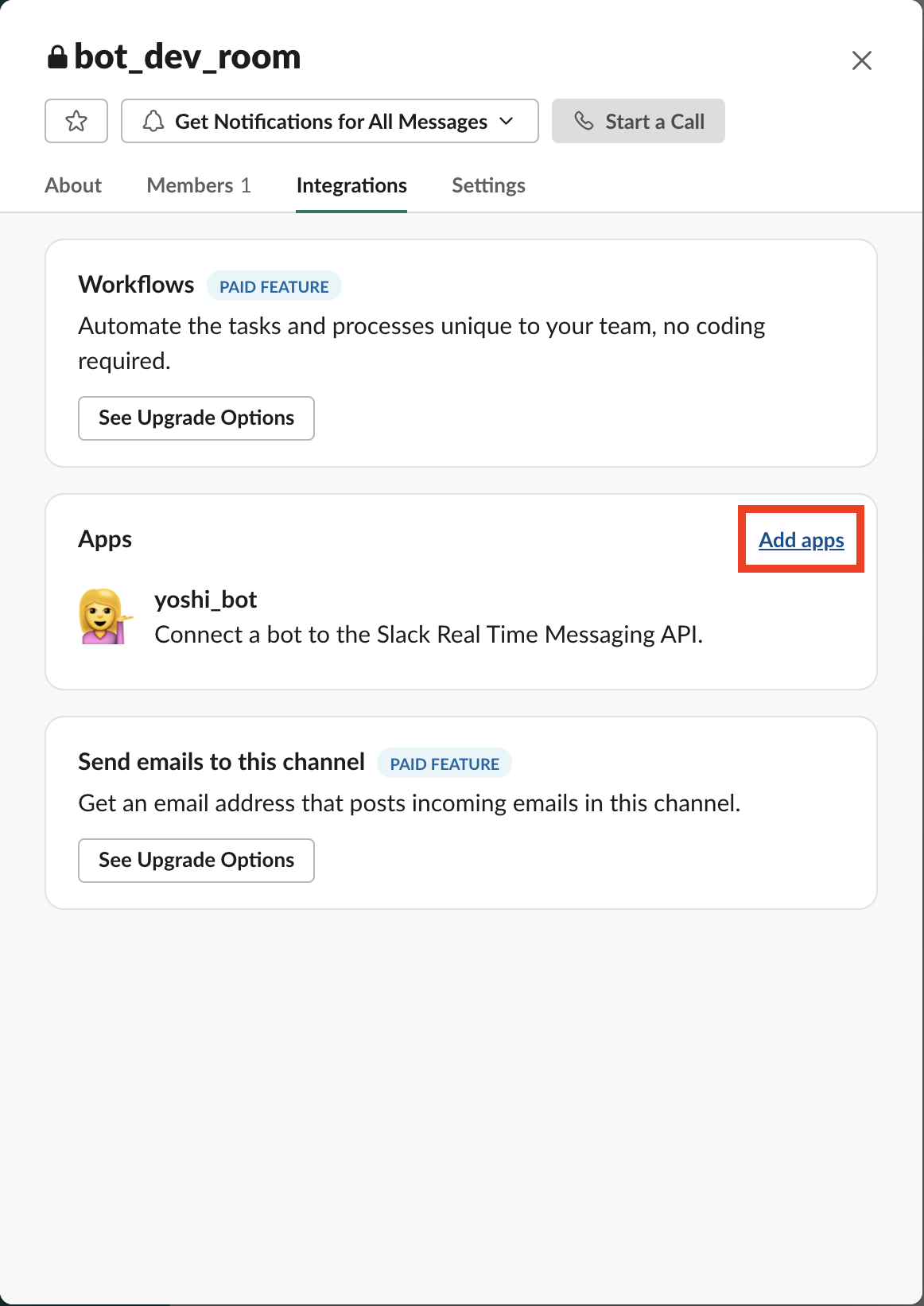This screenshot has height=1306, width=924.
Task: Go to the Settings tab
Action: tap(488, 185)
